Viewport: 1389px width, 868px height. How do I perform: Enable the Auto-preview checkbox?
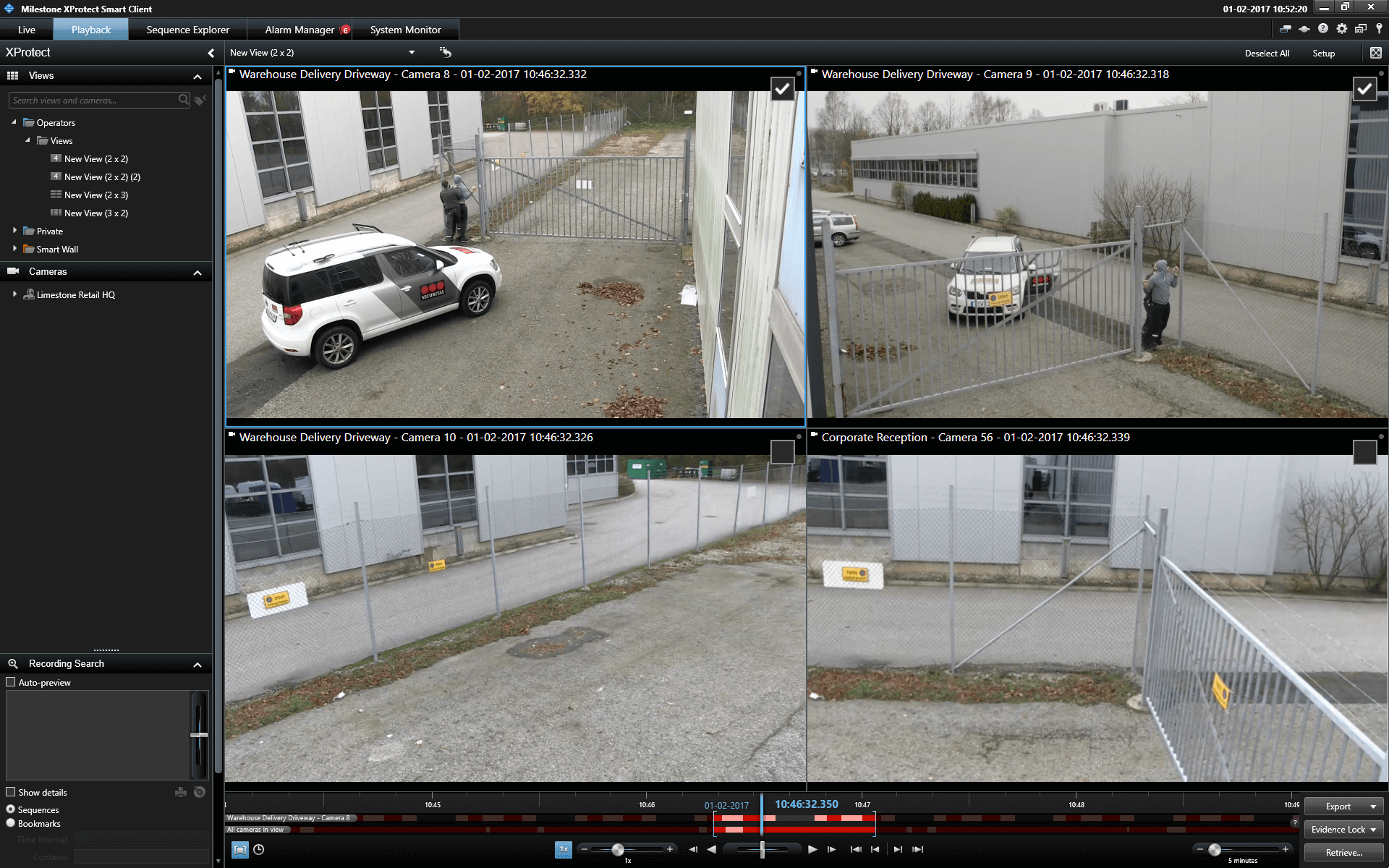pos(11,682)
